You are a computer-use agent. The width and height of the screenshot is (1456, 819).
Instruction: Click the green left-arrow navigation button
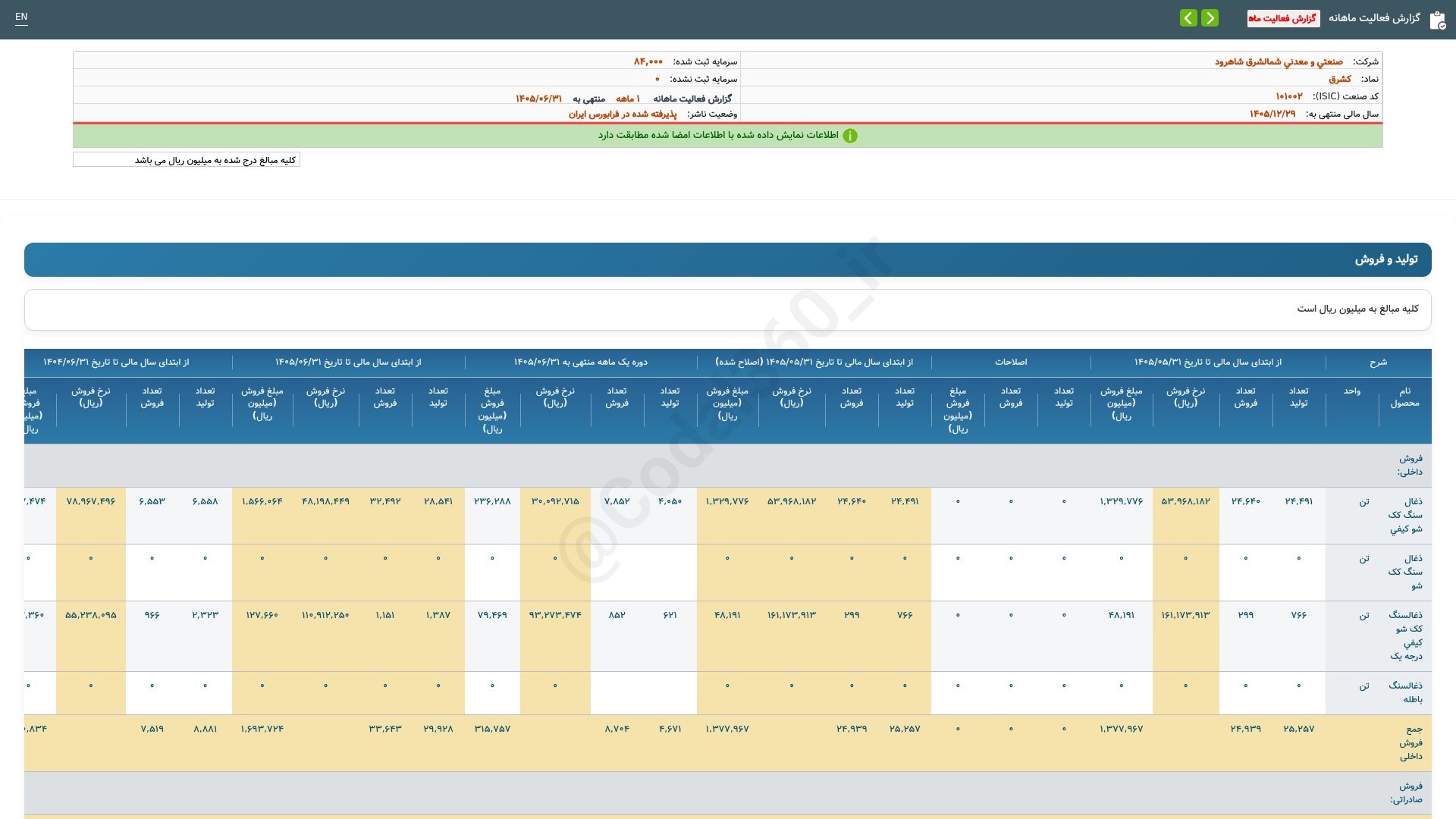pos(1188,17)
